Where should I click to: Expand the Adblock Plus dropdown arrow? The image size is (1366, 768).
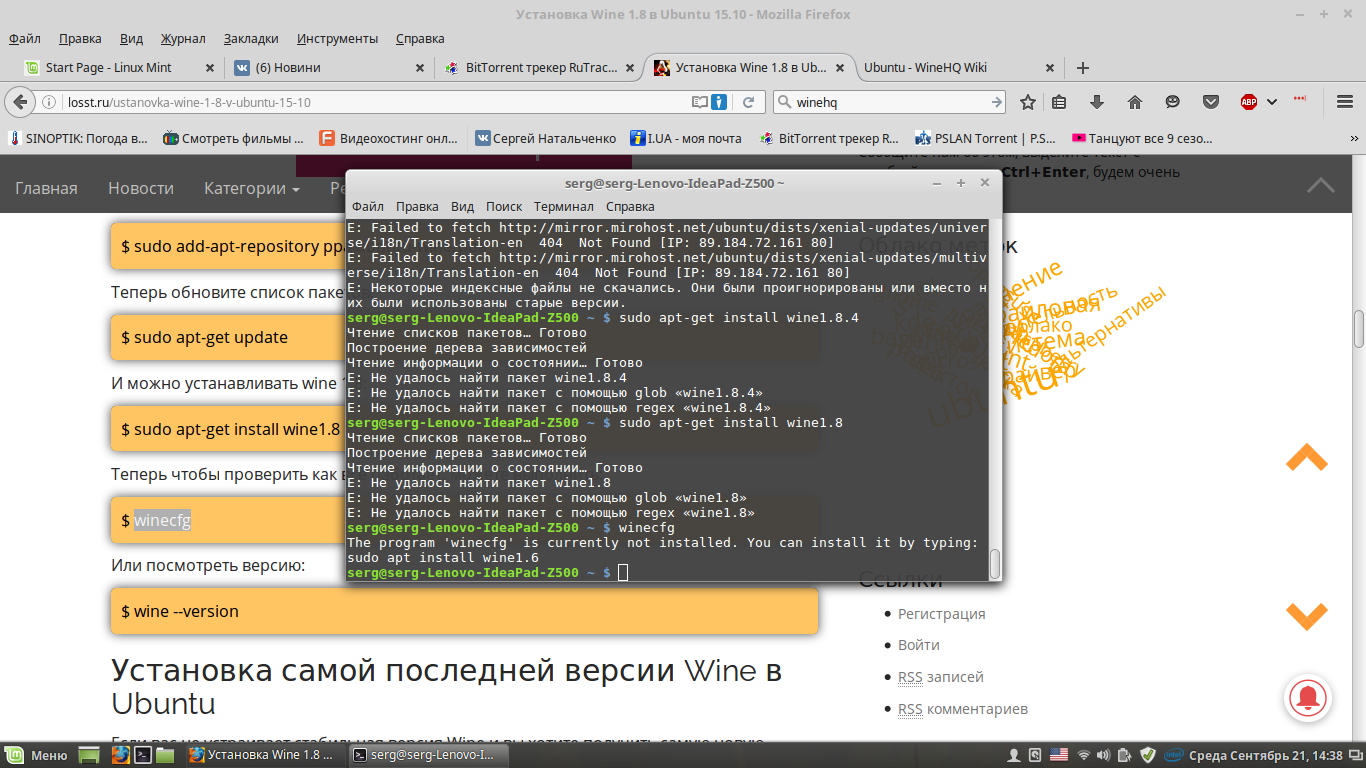coord(1272,102)
